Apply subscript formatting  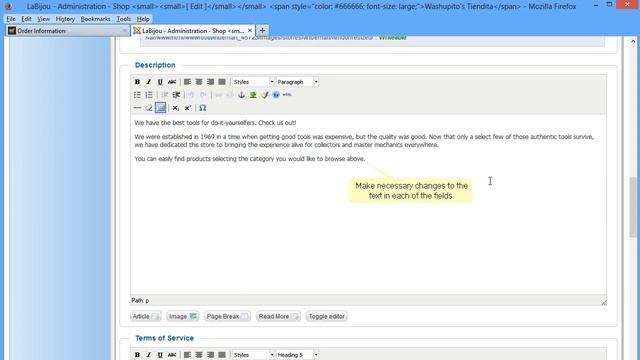(176, 108)
